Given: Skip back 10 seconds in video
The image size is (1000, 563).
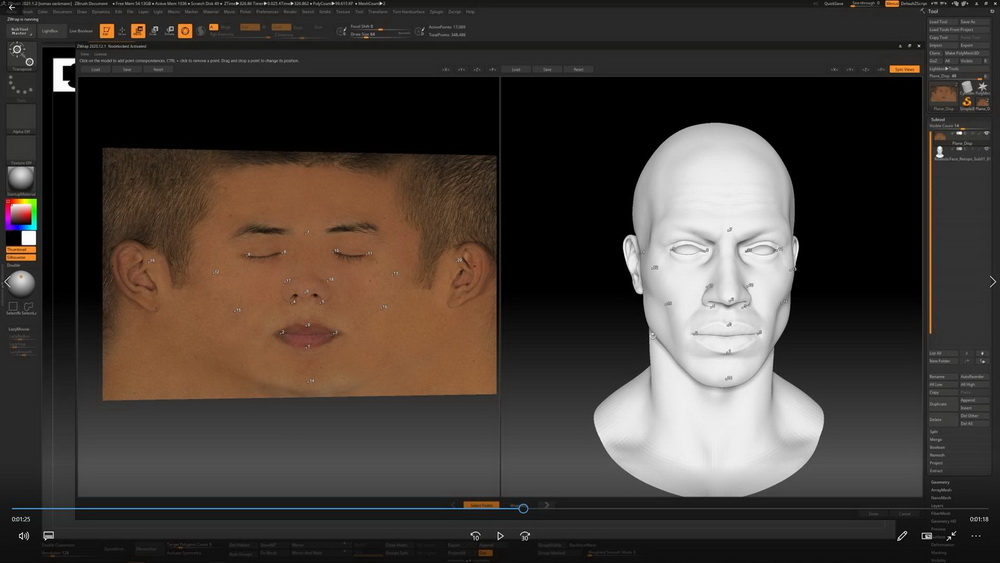Looking at the screenshot, I should pos(475,536).
